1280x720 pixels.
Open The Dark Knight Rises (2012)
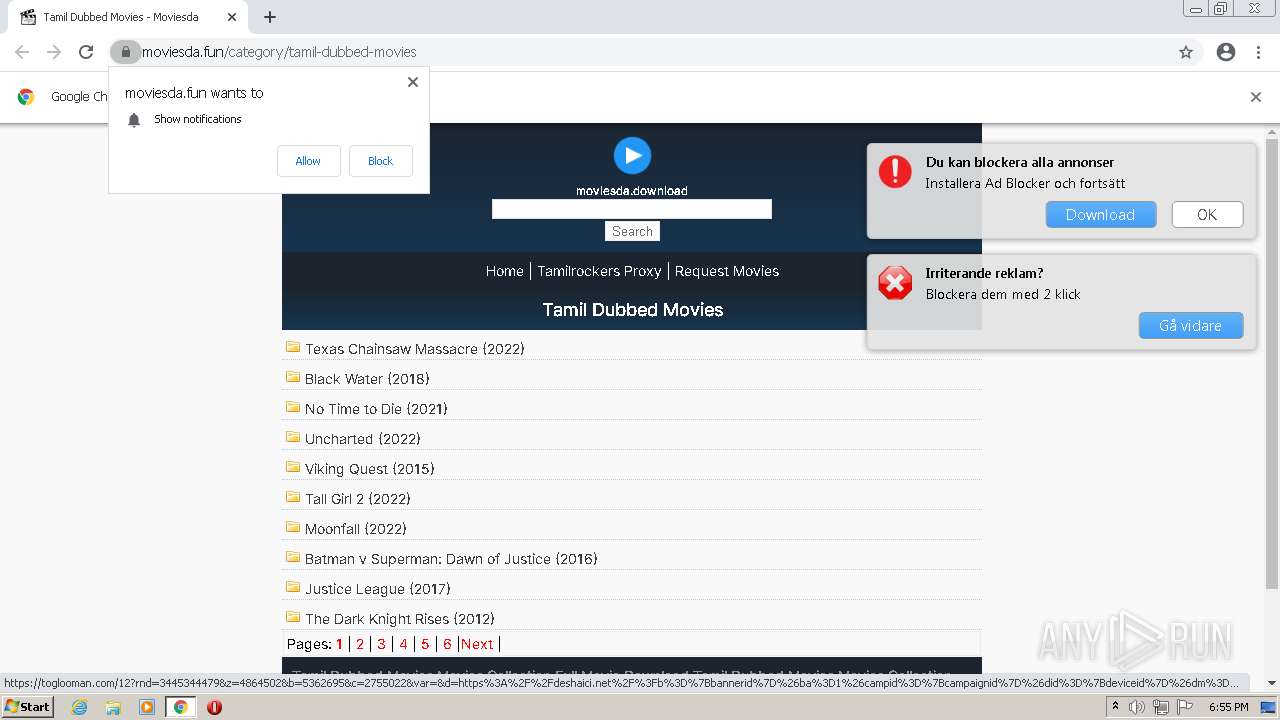399,619
